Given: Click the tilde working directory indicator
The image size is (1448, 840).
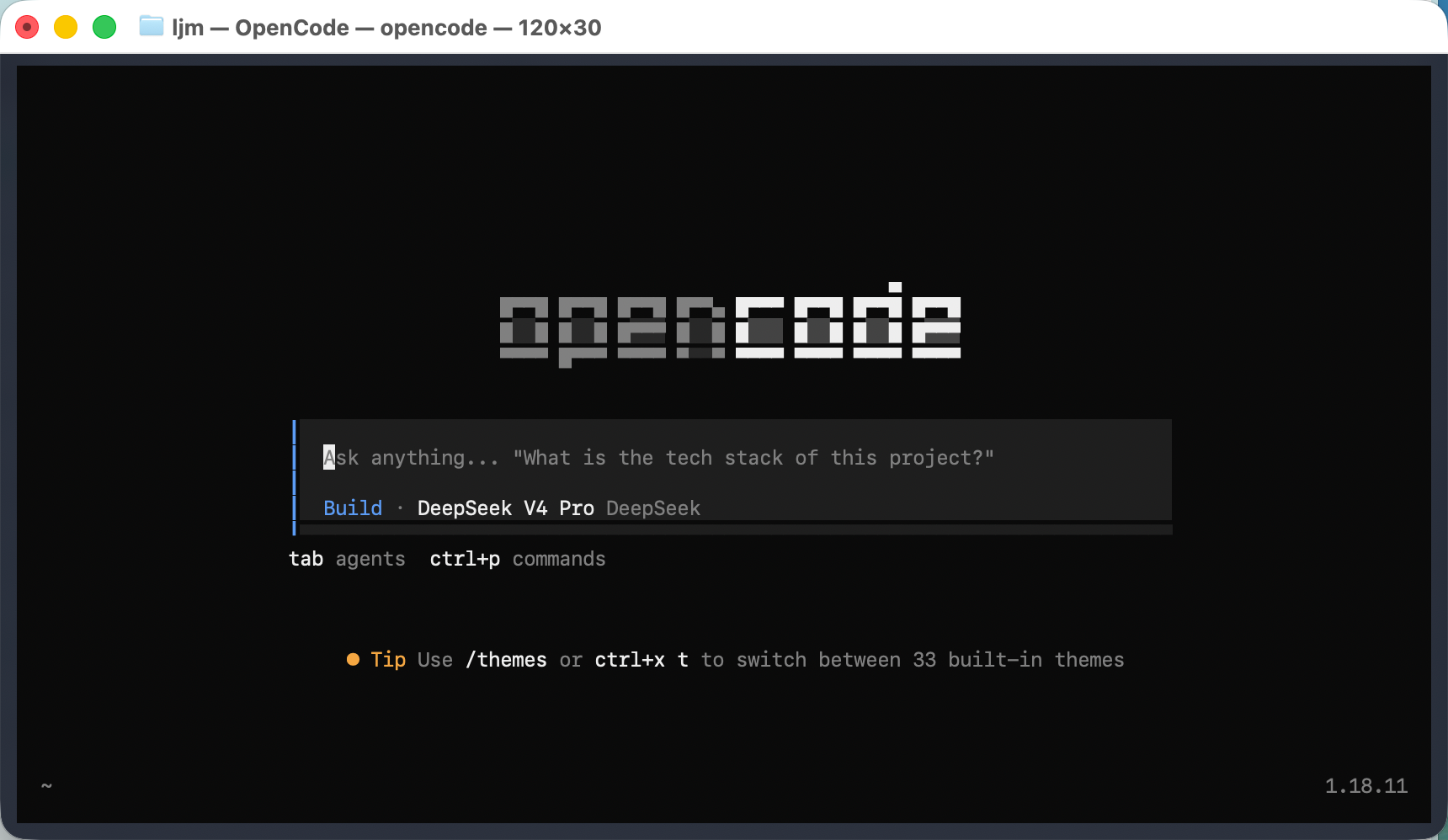Looking at the screenshot, I should pyautogui.click(x=46, y=786).
